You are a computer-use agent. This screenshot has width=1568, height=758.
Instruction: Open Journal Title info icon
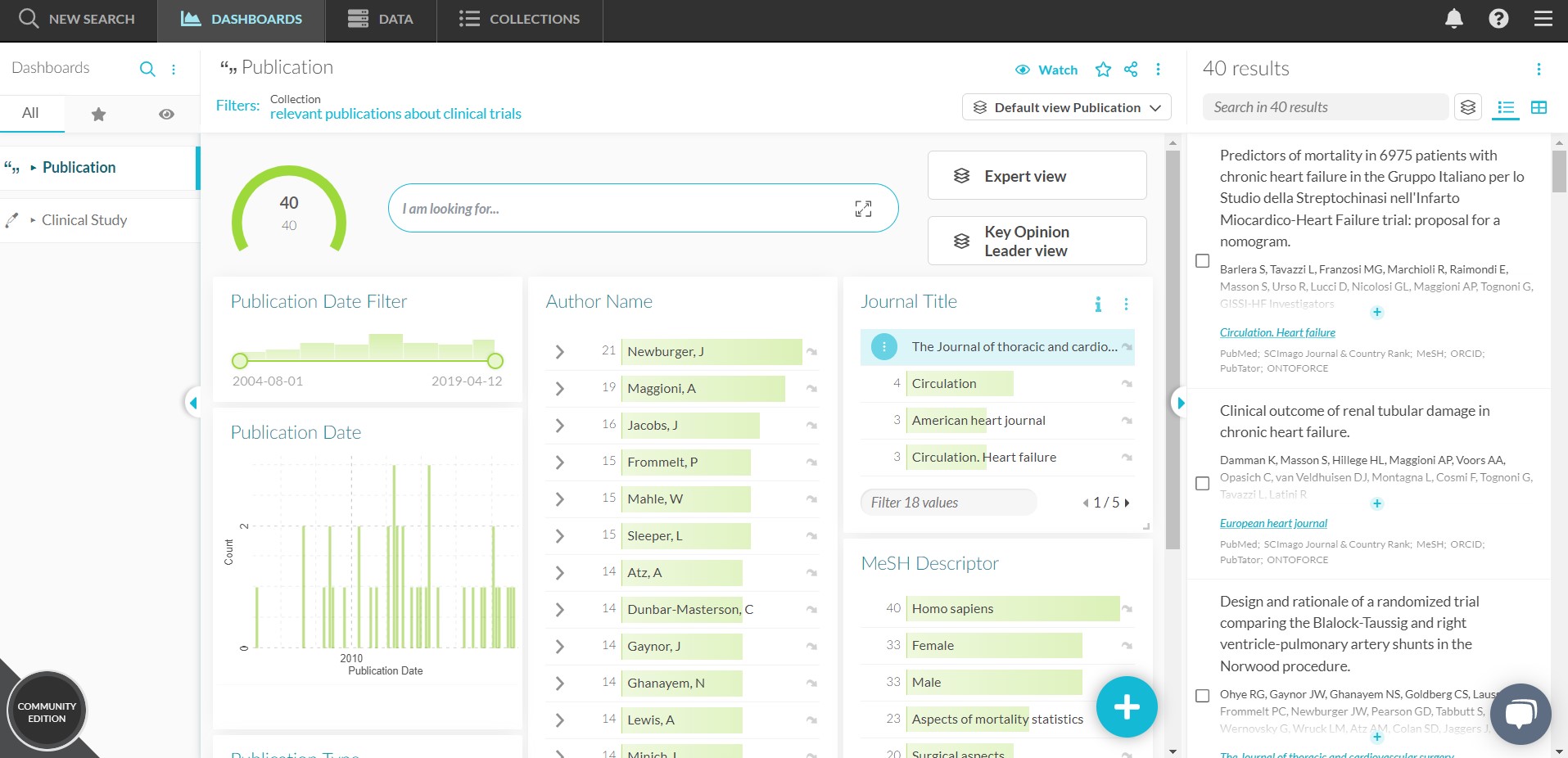[1098, 305]
